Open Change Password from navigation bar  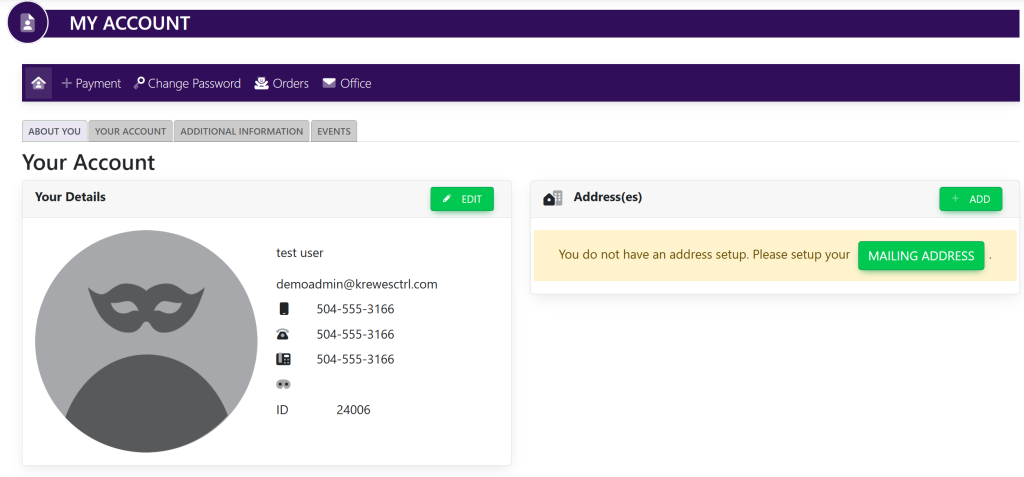coord(187,83)
